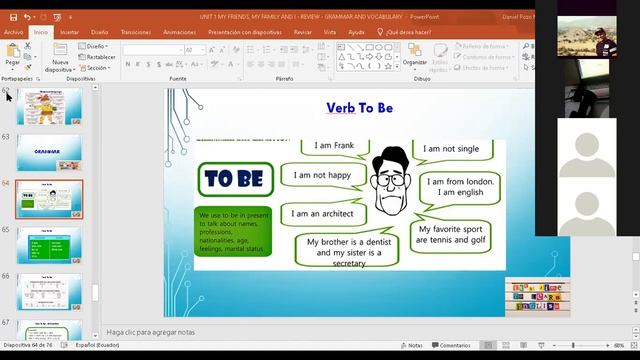Image resolution: width=640 pixels, height=360 pixels.
Task: Switch to slide sorter view icon
Action: (506, 345)
